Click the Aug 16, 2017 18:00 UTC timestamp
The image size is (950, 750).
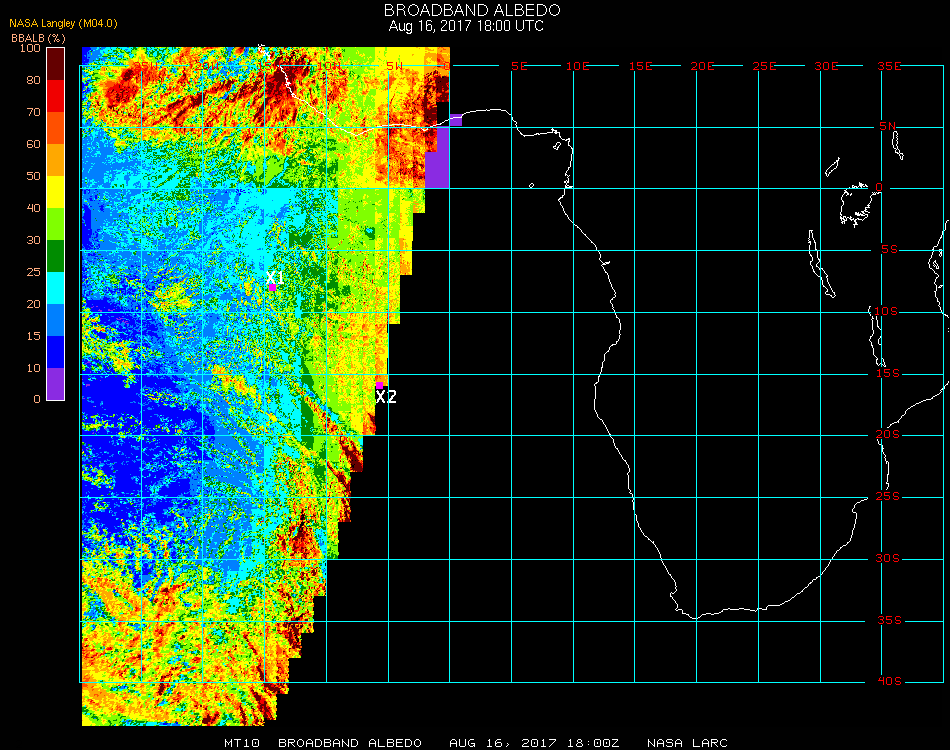pos(466,26)
